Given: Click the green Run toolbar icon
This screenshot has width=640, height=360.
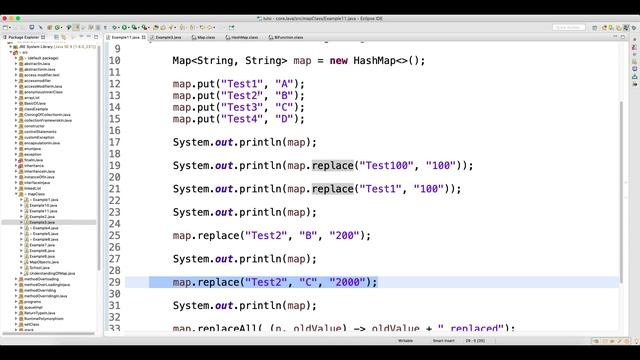Looking at the screenshot, I should [124, 27].
